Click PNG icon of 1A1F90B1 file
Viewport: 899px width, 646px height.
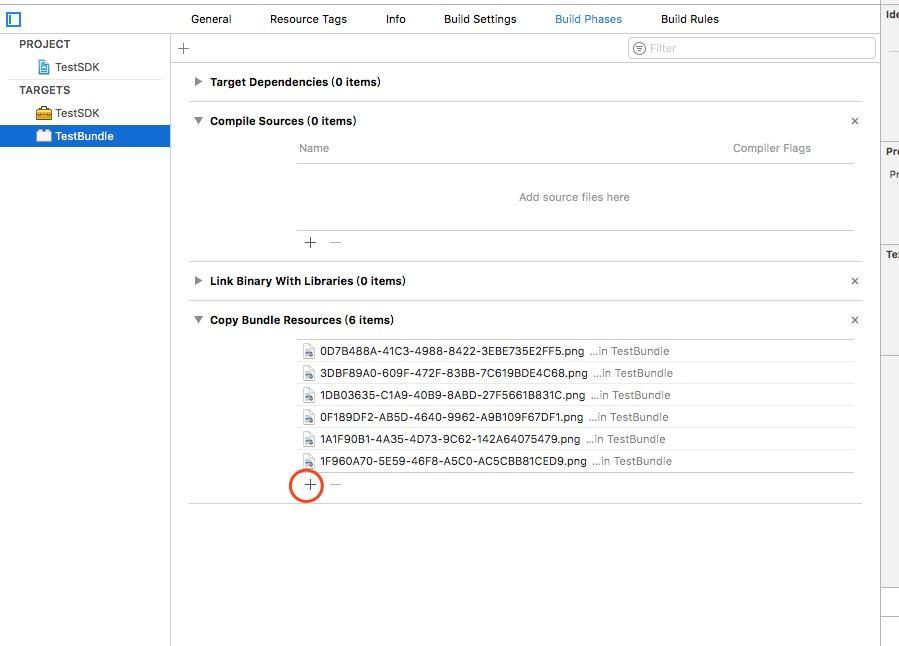coord(309,439)
